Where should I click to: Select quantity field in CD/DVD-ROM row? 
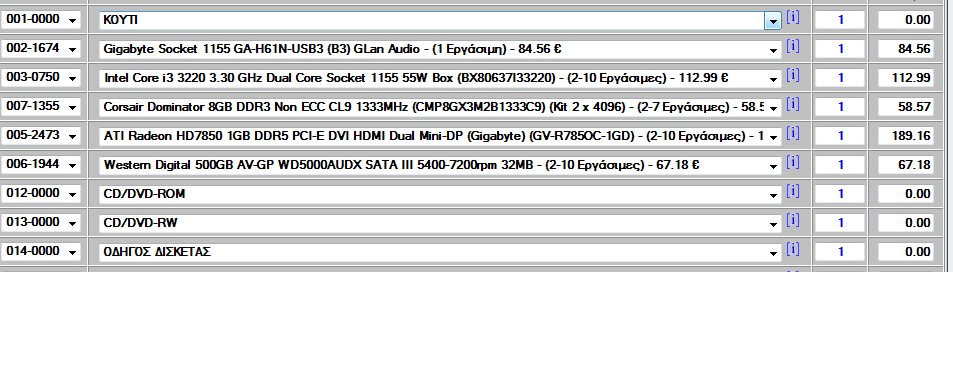pyautogui.click(x=839, y=195)
